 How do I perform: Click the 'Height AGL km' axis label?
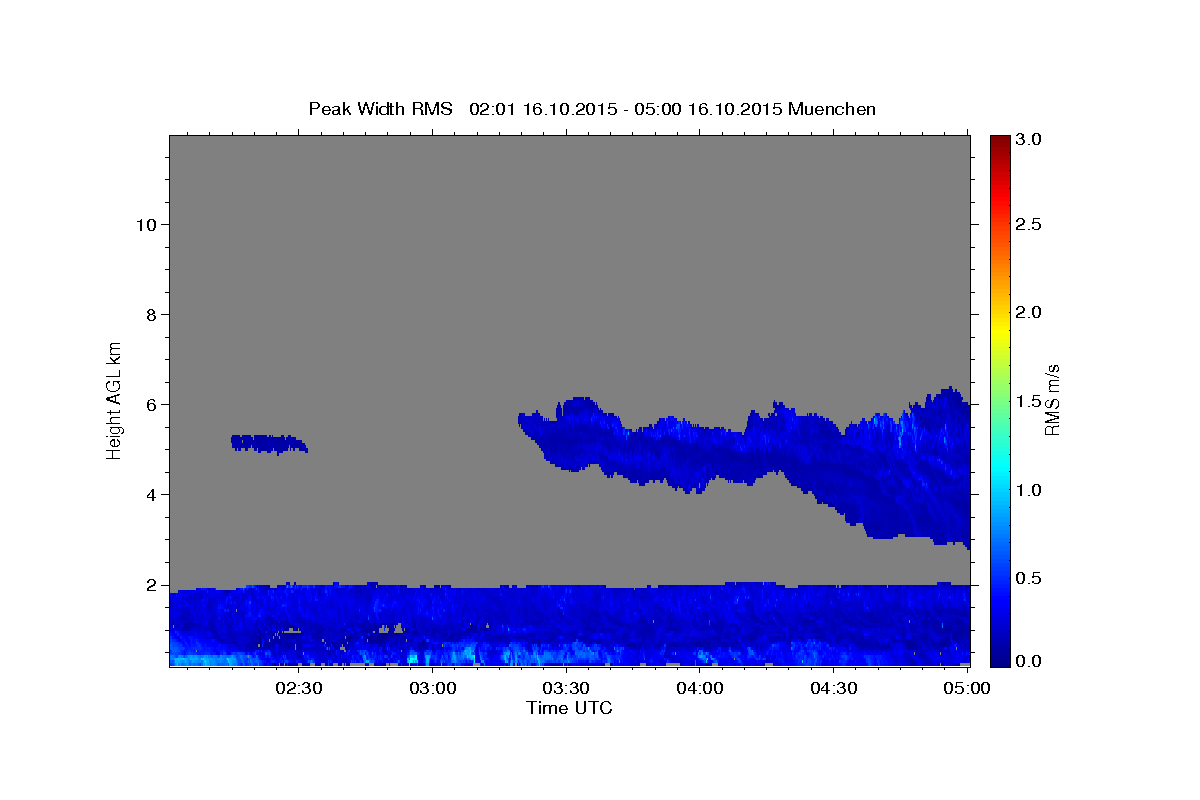(x=115, y=400)
